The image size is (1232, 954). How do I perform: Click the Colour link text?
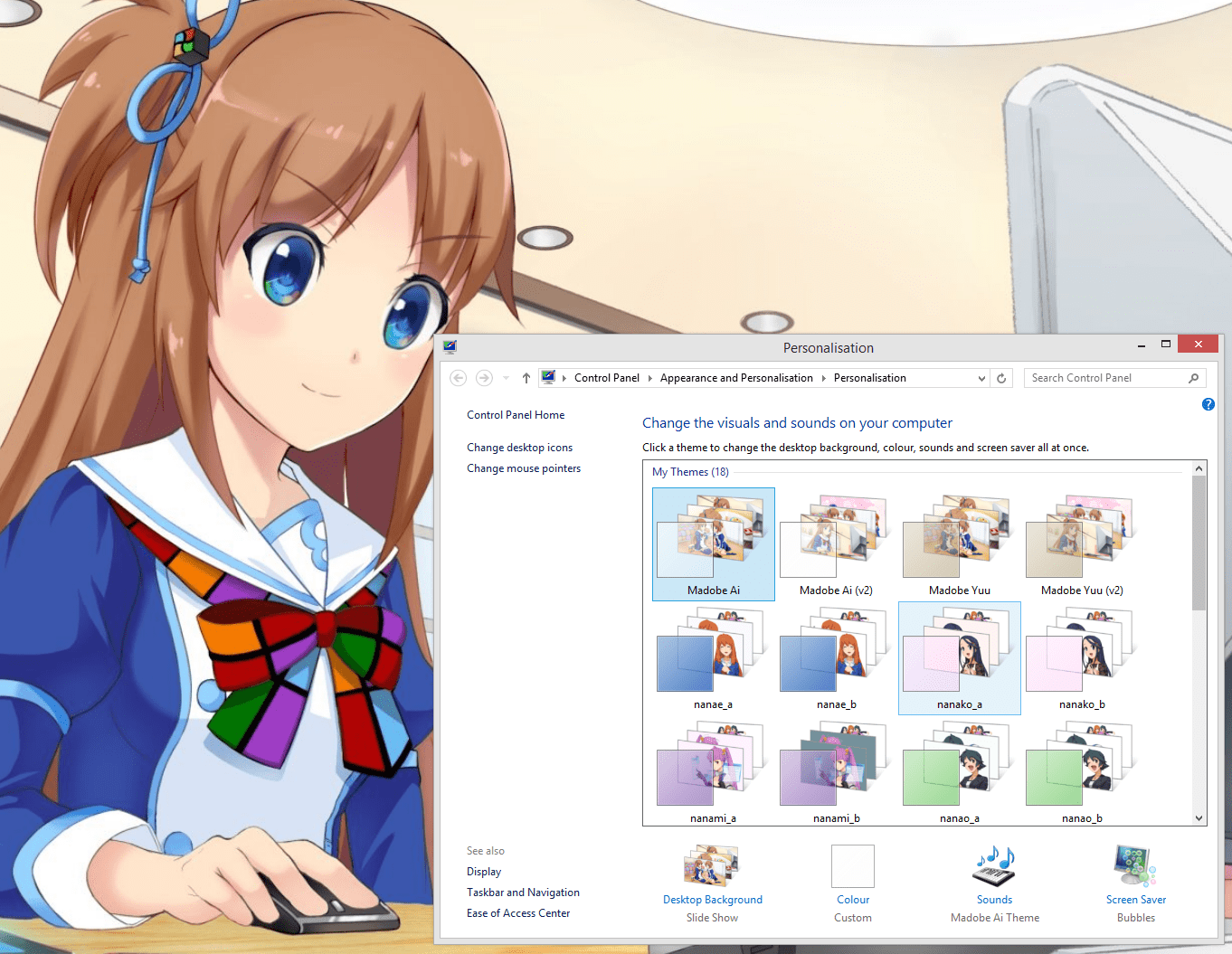tap(853, 900)
